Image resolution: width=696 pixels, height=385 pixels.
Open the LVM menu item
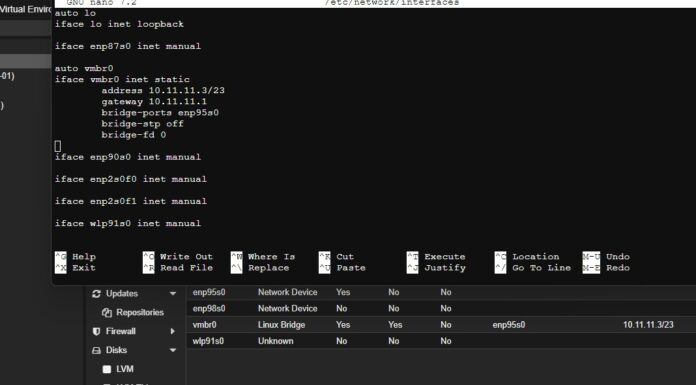[125, 369]
